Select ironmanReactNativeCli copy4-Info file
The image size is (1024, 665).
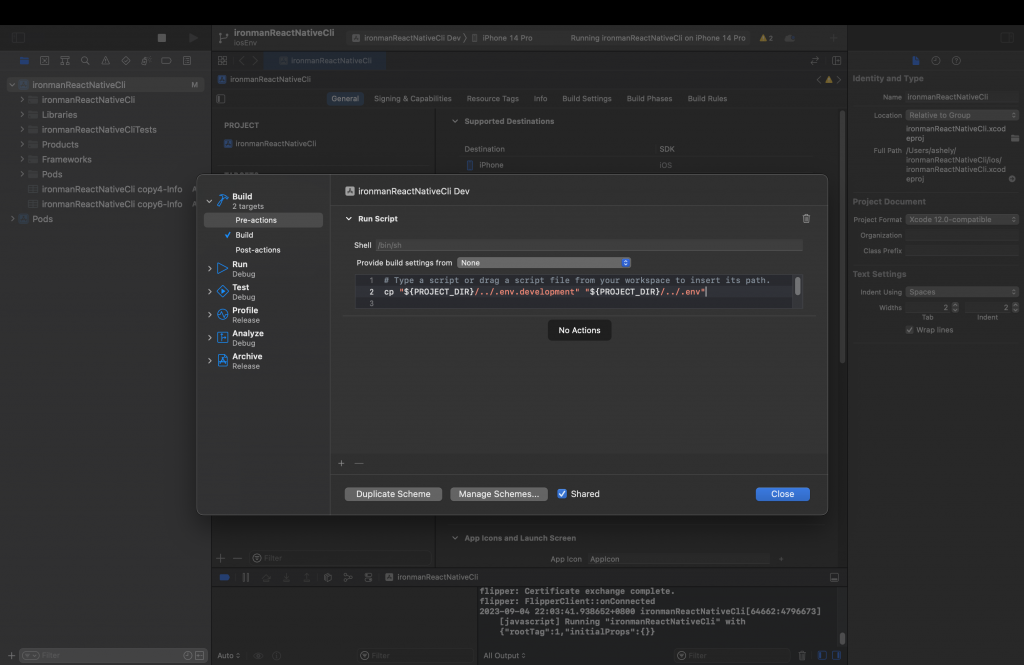click(112, 189)
